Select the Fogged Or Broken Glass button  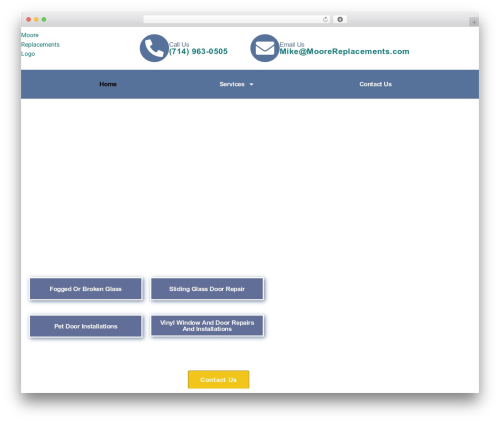click(x=86, y=289)
